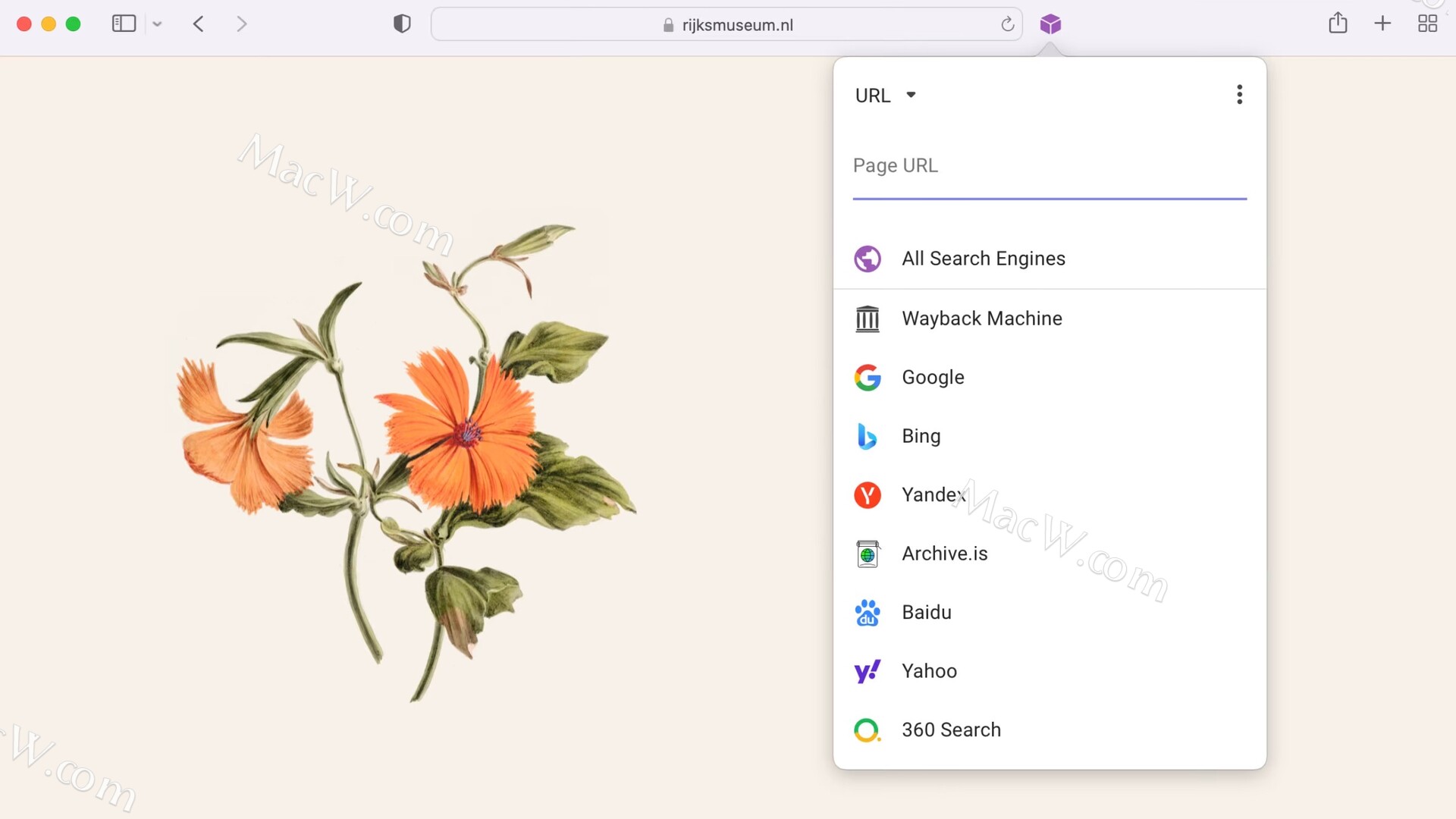The width and height of the screenshot is (1456, 819).
Task: Click the Archive.is icon
Action: 868,554
